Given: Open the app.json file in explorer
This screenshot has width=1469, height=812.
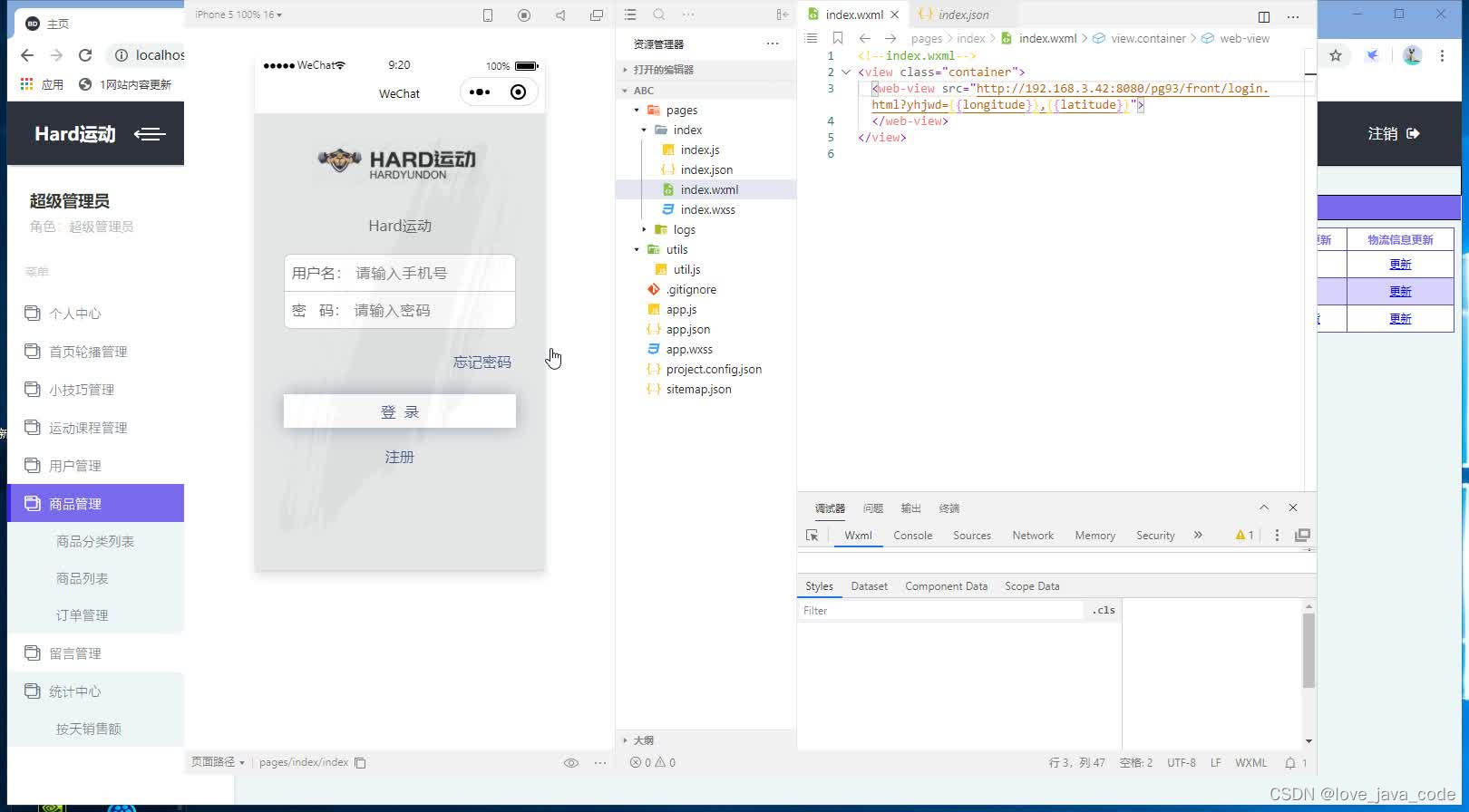Looking at the screenshot, I should pyautogui.click(x=688, y=330).
